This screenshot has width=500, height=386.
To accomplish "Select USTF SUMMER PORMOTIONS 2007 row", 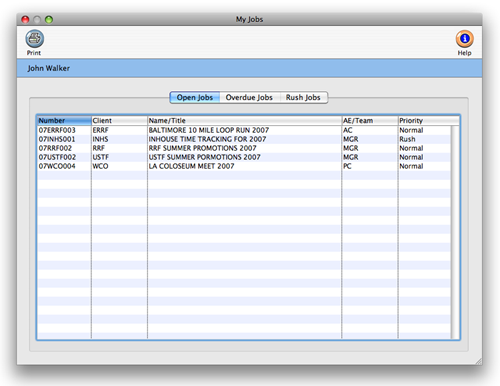I will click(244, 157).
